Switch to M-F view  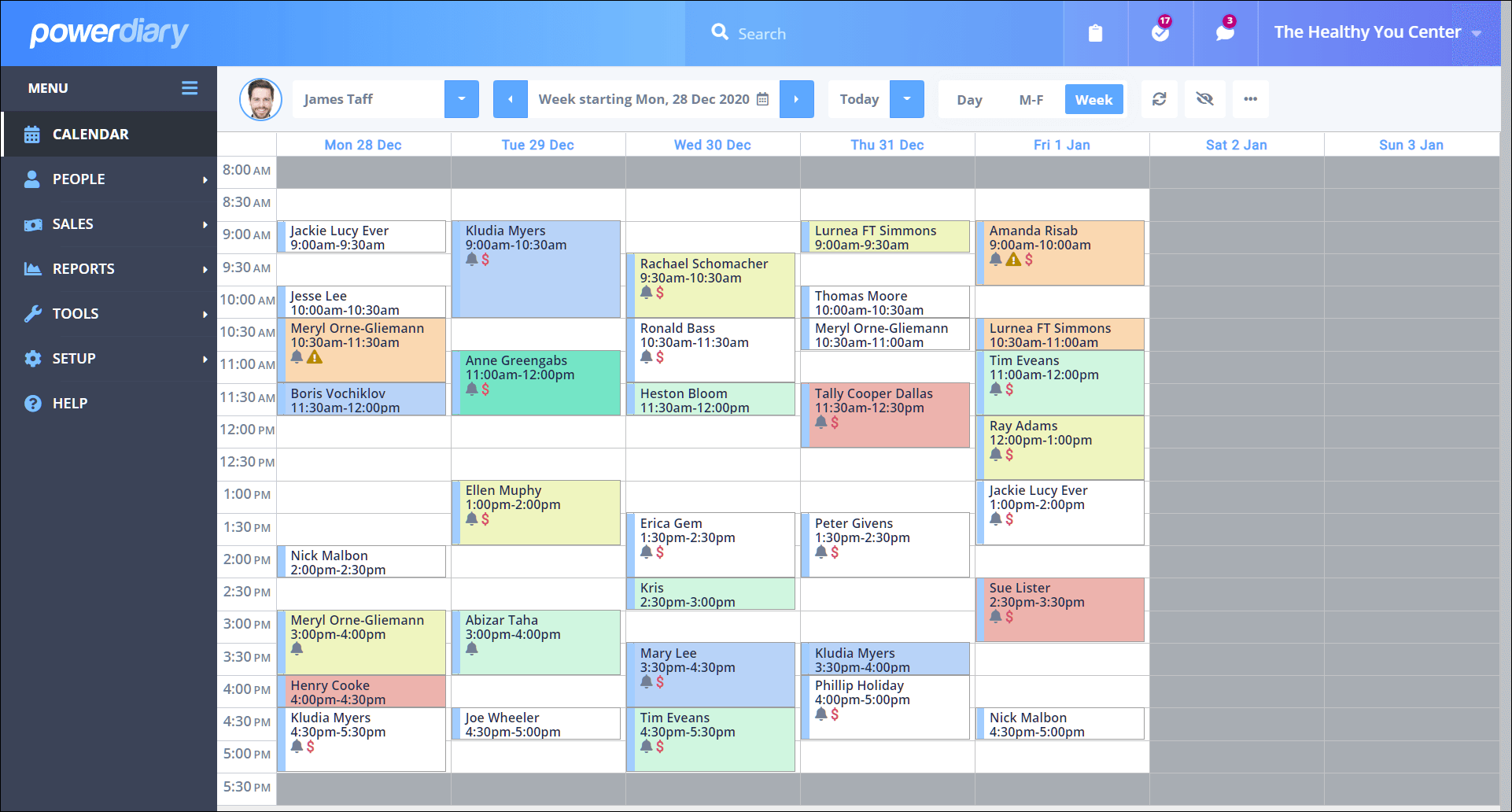1031,100
